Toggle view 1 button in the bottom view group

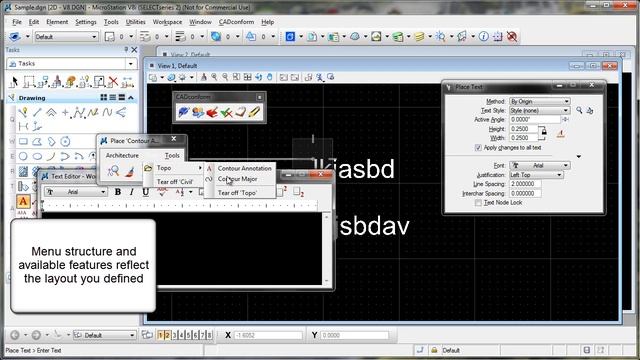tap(160, 335)
